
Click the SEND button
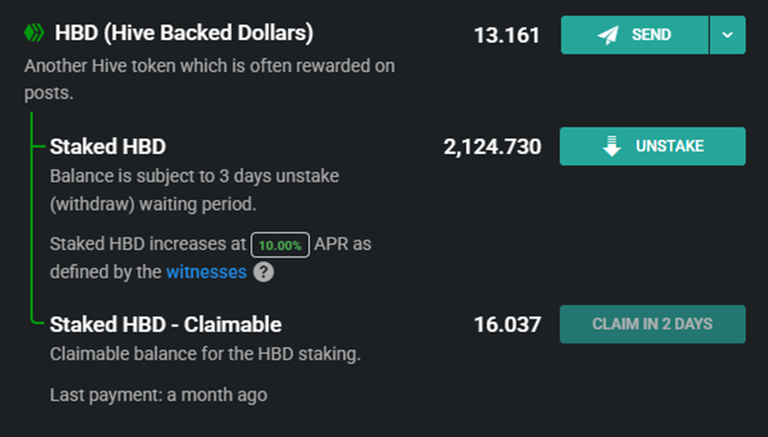point(635,35)
